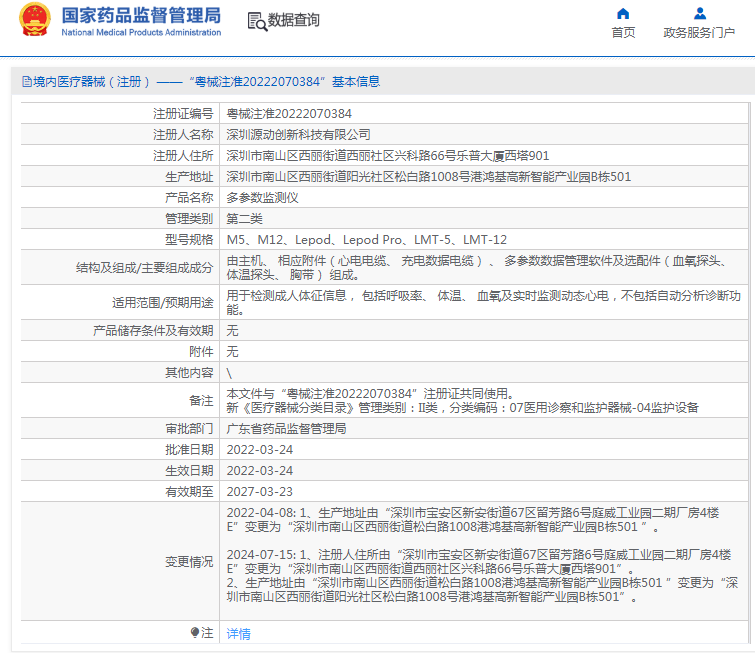Click the 管理类别 row label
755x653 pixels.
point(189,219)
